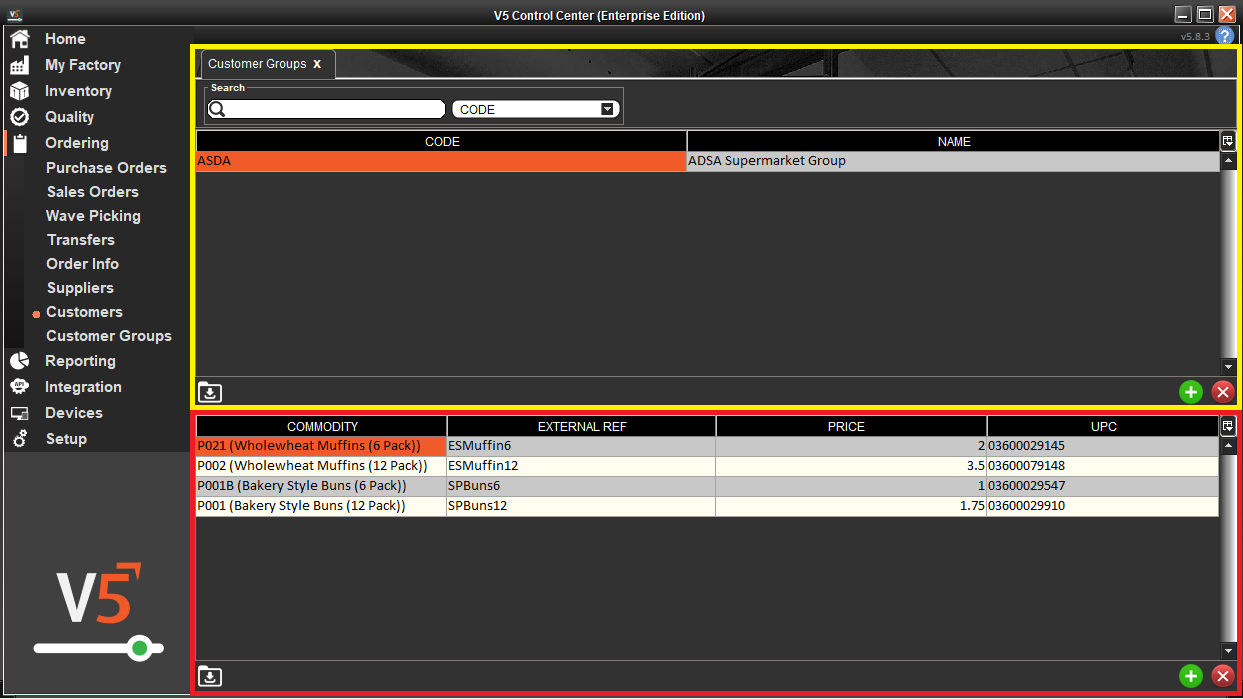Delete selected commodity with red X button
Image resolution: width=1243 pixels, height=699 pixels.
click(x=1223, y=676)
